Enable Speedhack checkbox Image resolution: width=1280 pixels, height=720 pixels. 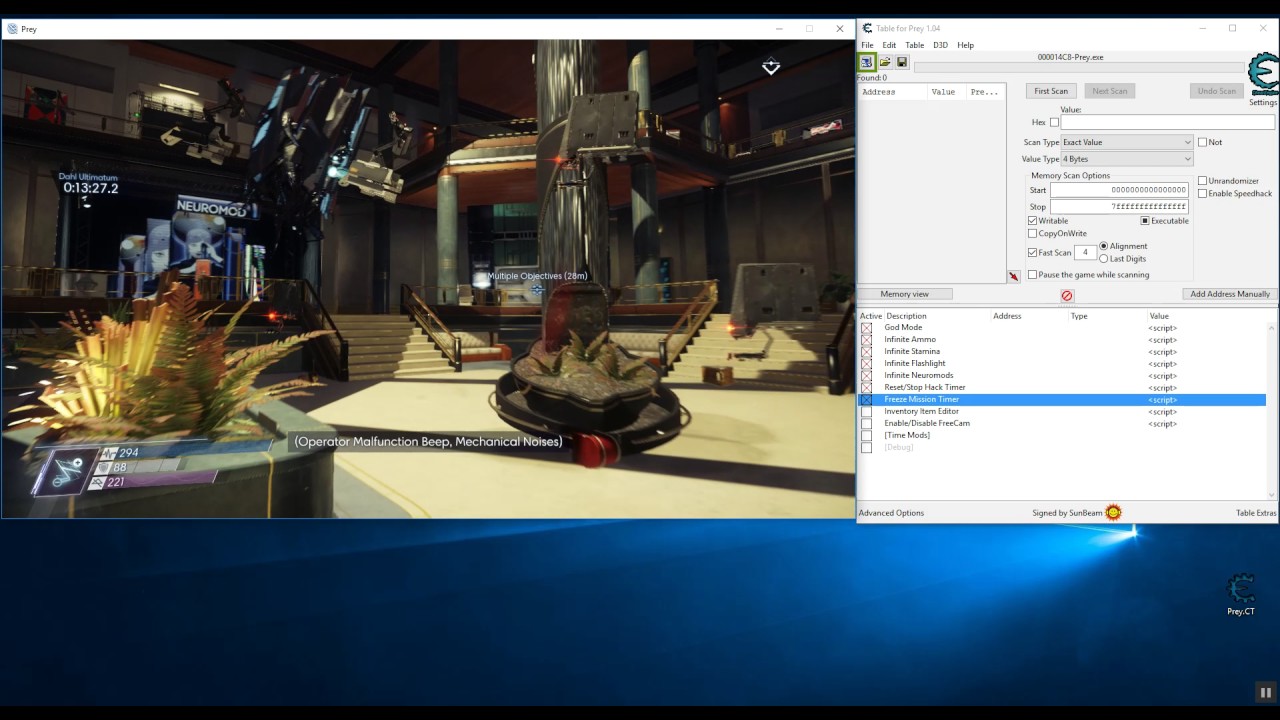(1203, 193)
